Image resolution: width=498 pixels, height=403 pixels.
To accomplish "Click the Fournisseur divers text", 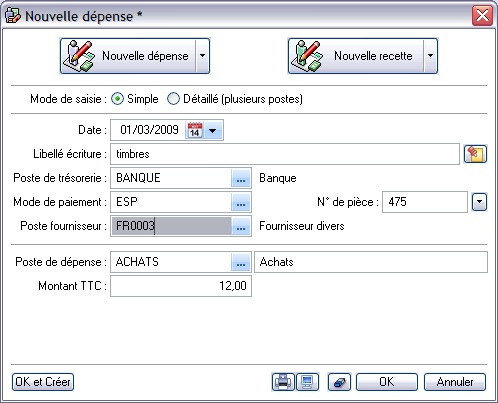I will pos(302,226).
